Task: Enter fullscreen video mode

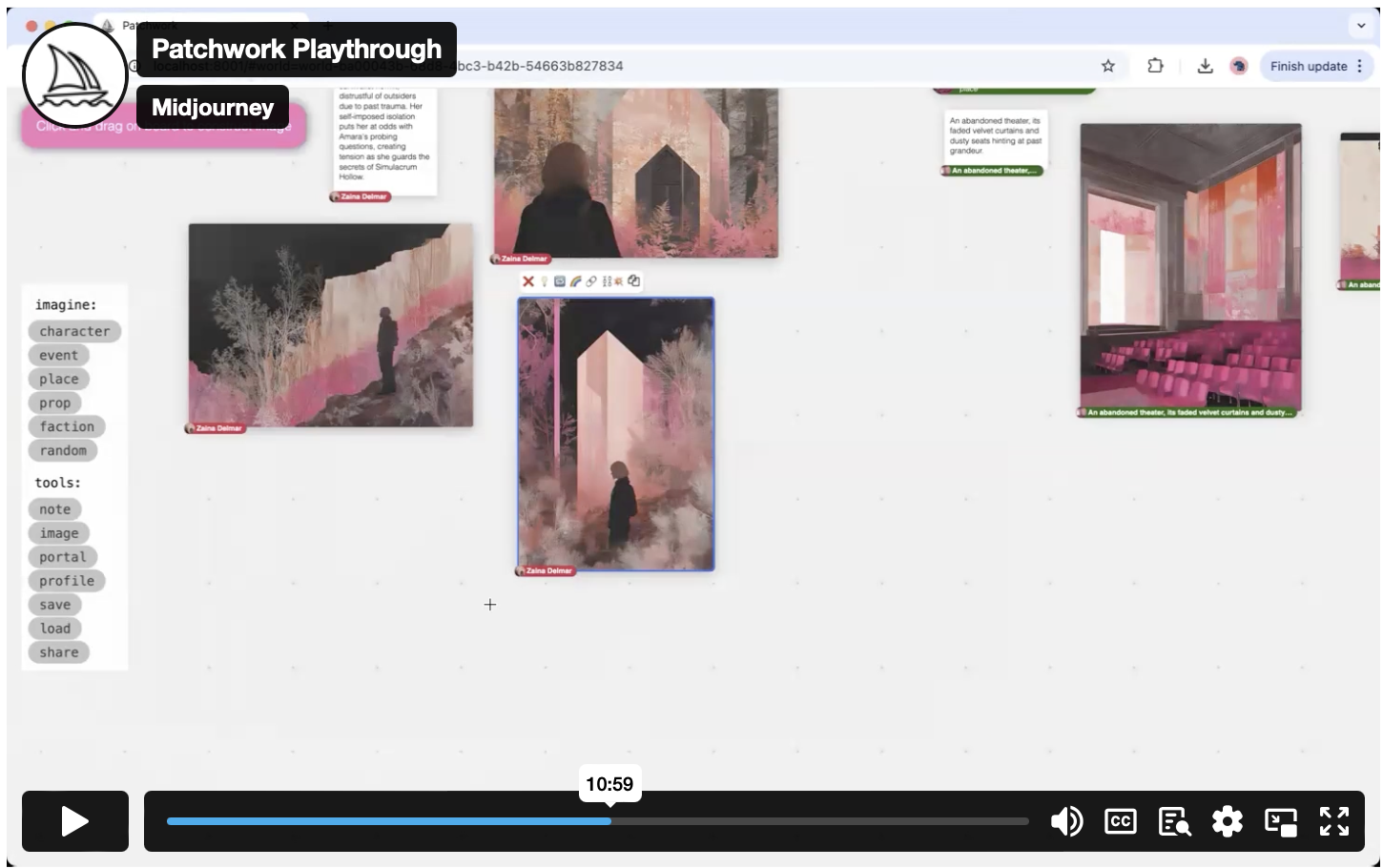Action: 1334,821
